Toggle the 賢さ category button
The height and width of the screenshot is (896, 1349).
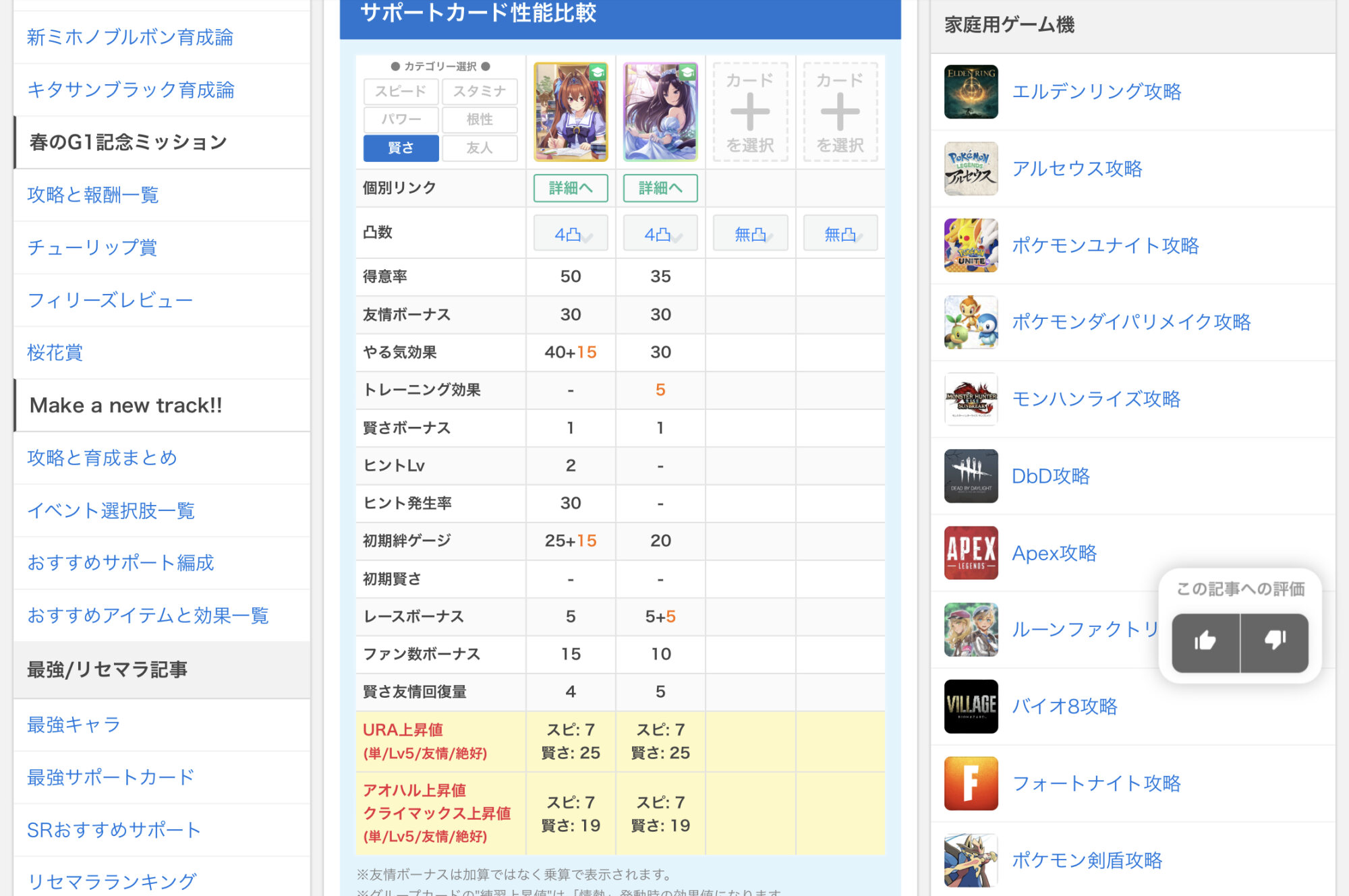point(401,148)
